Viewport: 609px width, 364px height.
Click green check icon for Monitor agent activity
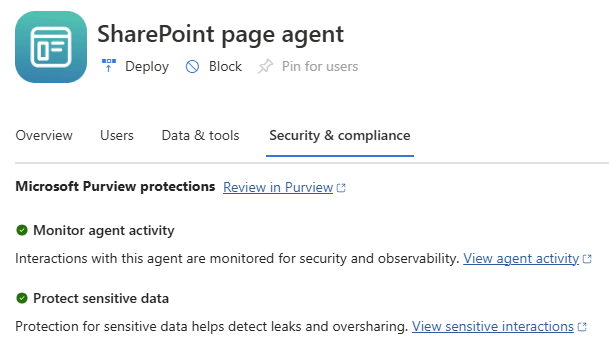[x=22, y=230]
